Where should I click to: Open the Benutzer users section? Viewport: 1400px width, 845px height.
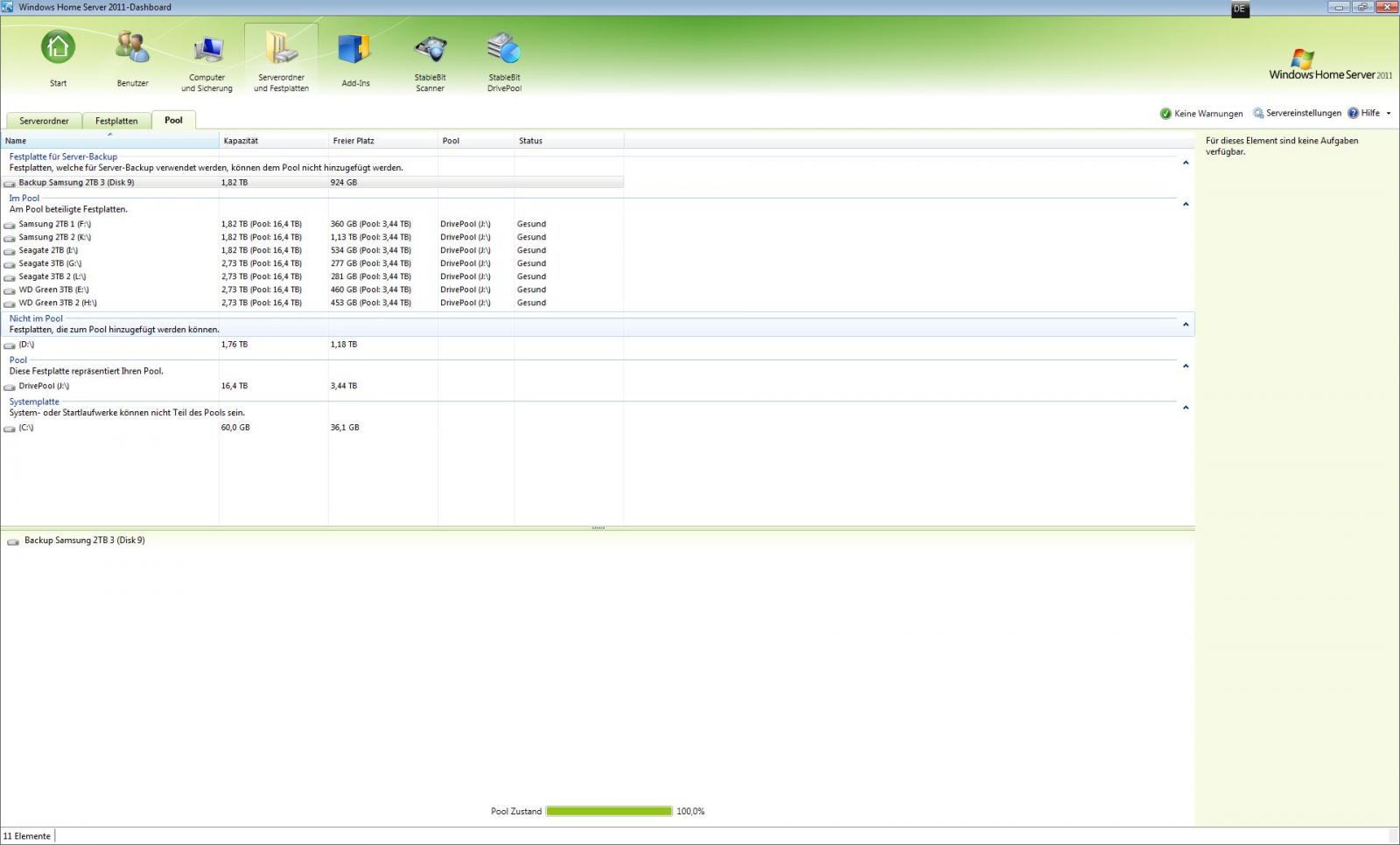(132, 47)
